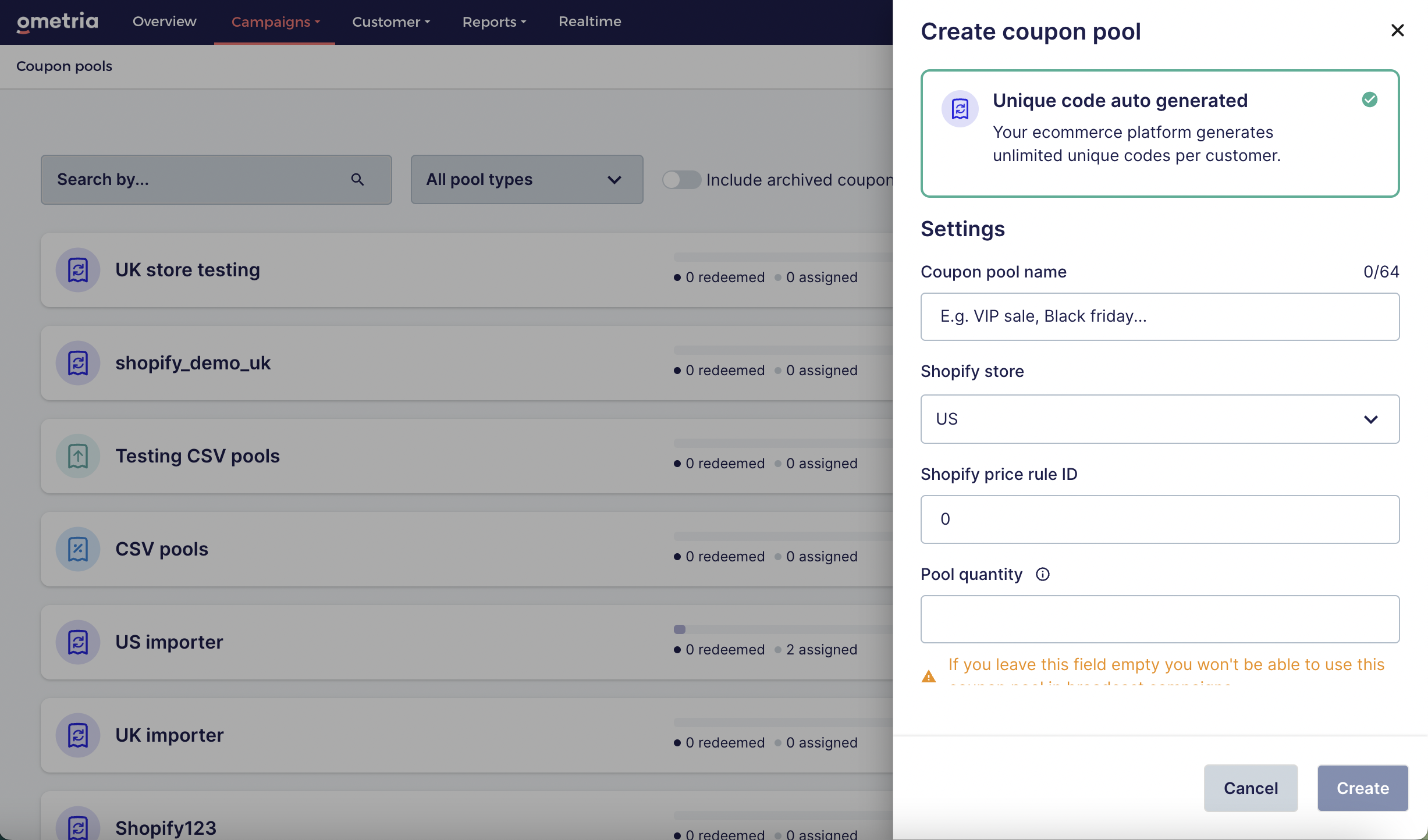Click the Testing CSV pools upload icon
Viewport: 1428px width, 840px height.
pos(78,456)
